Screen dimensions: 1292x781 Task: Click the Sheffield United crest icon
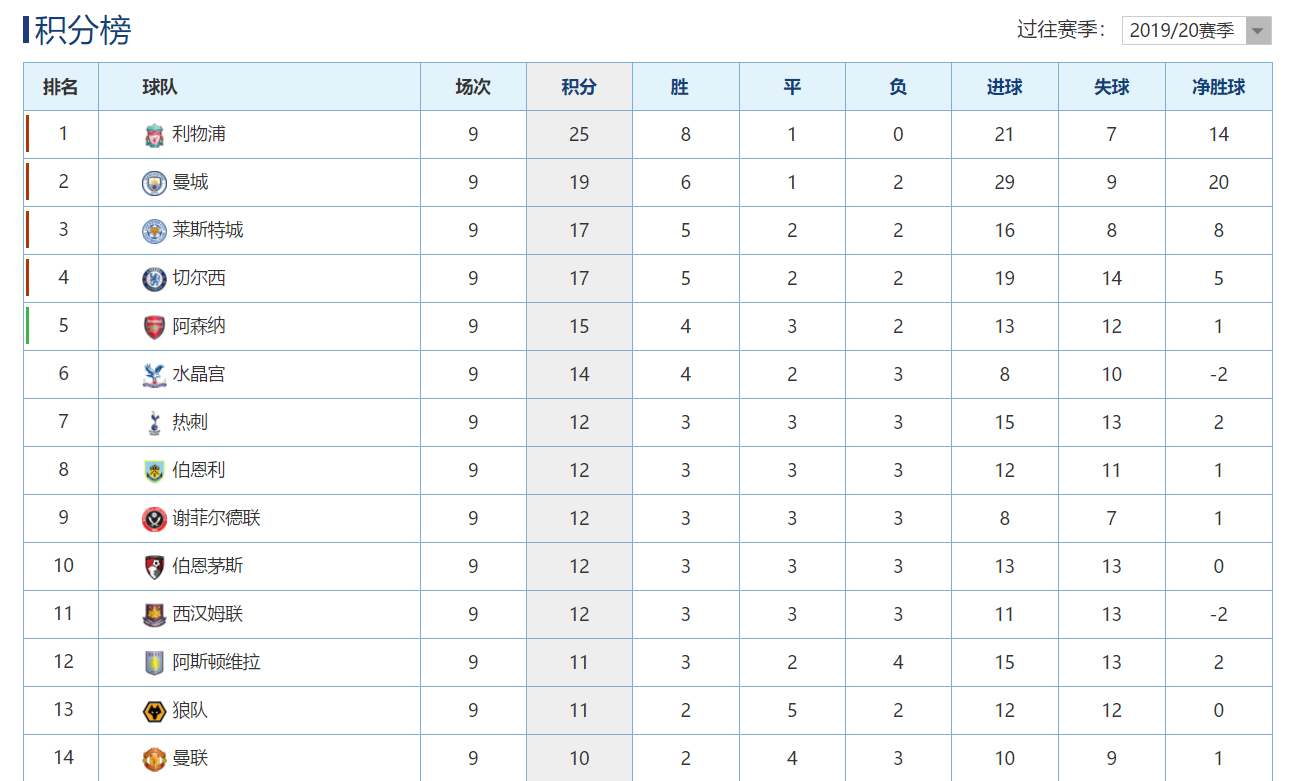click(154, 519)
